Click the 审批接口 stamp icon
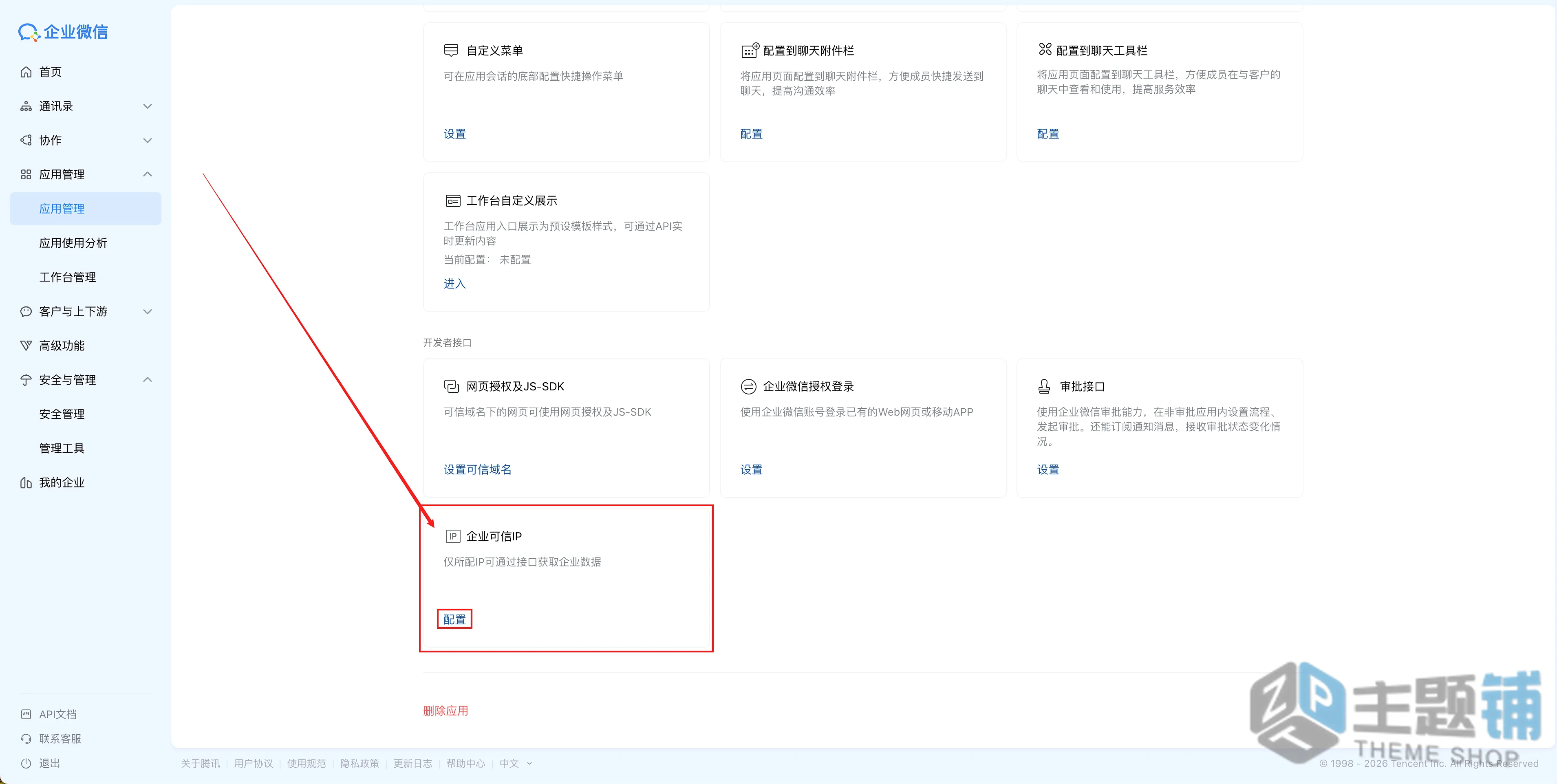Viewport: 1557px width, 784px height. click(1044, 386)
